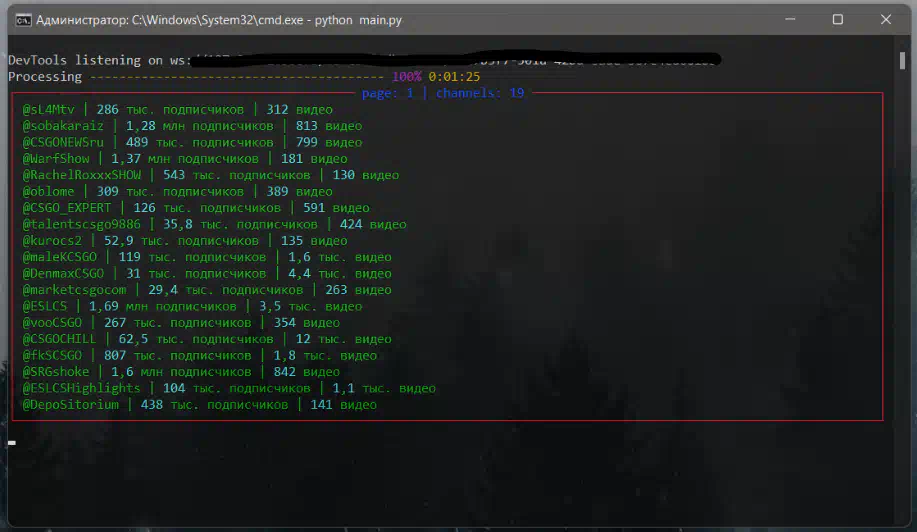Click the 'page: 1' header text
The height and width of the screenshot is (532, 917).
pos(387,93)
